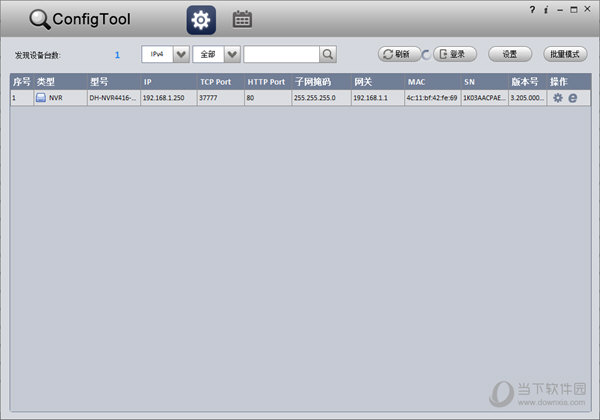Click the 设置 settings button
This screenshot has height=420, width=600.
(x=510, y=54)
